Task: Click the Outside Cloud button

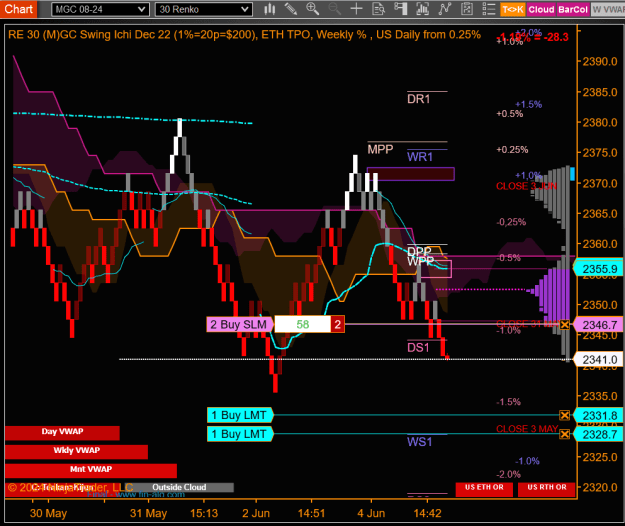Action: click(x=179, y=487)
